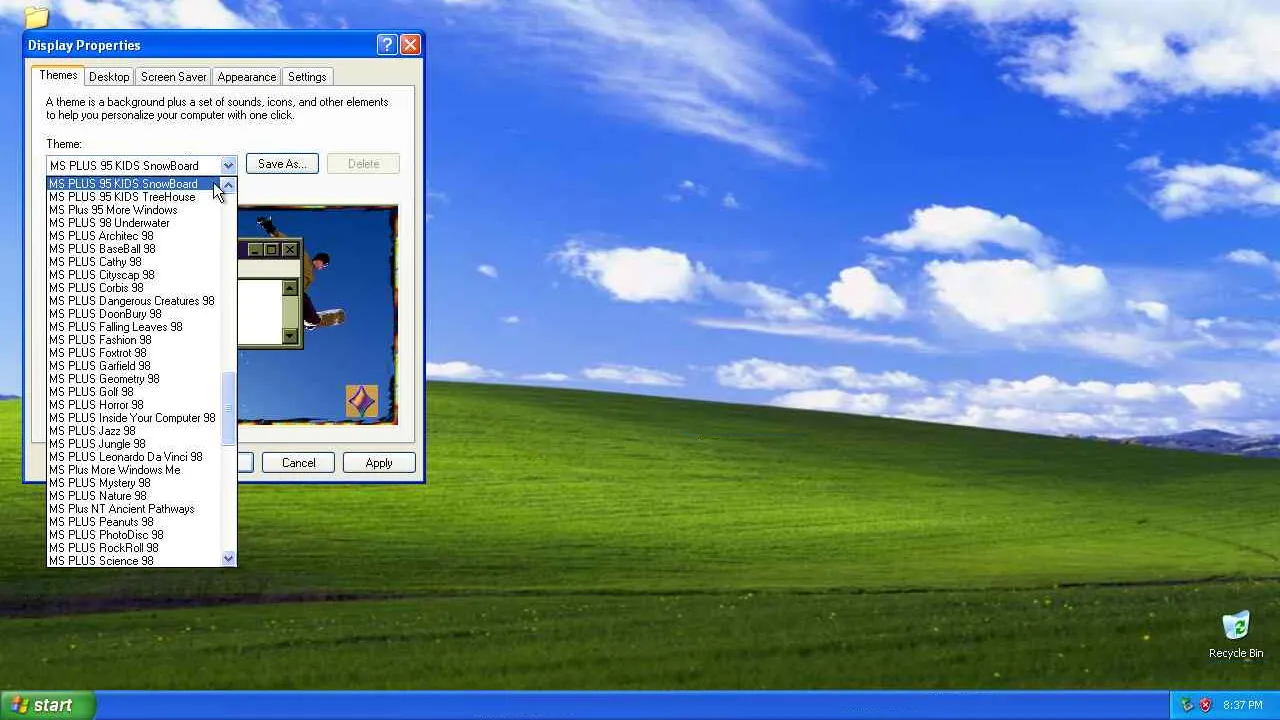Click the preview window's minimize button

(254, 249)
